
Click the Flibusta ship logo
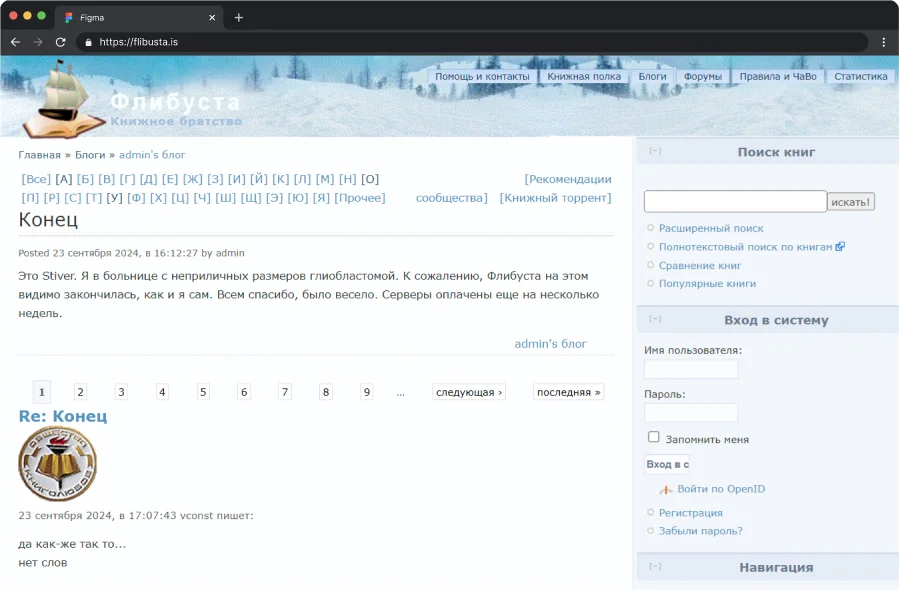62,98
